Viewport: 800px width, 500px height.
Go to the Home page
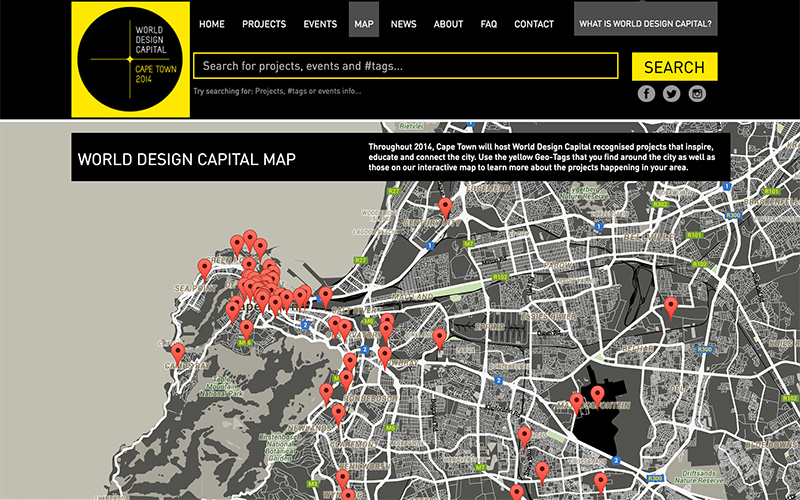(212, 24)
